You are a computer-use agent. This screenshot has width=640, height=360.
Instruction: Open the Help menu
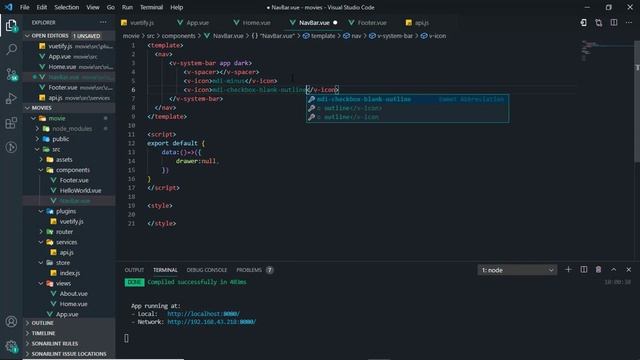pyautogui.click(x=176, y=7)
